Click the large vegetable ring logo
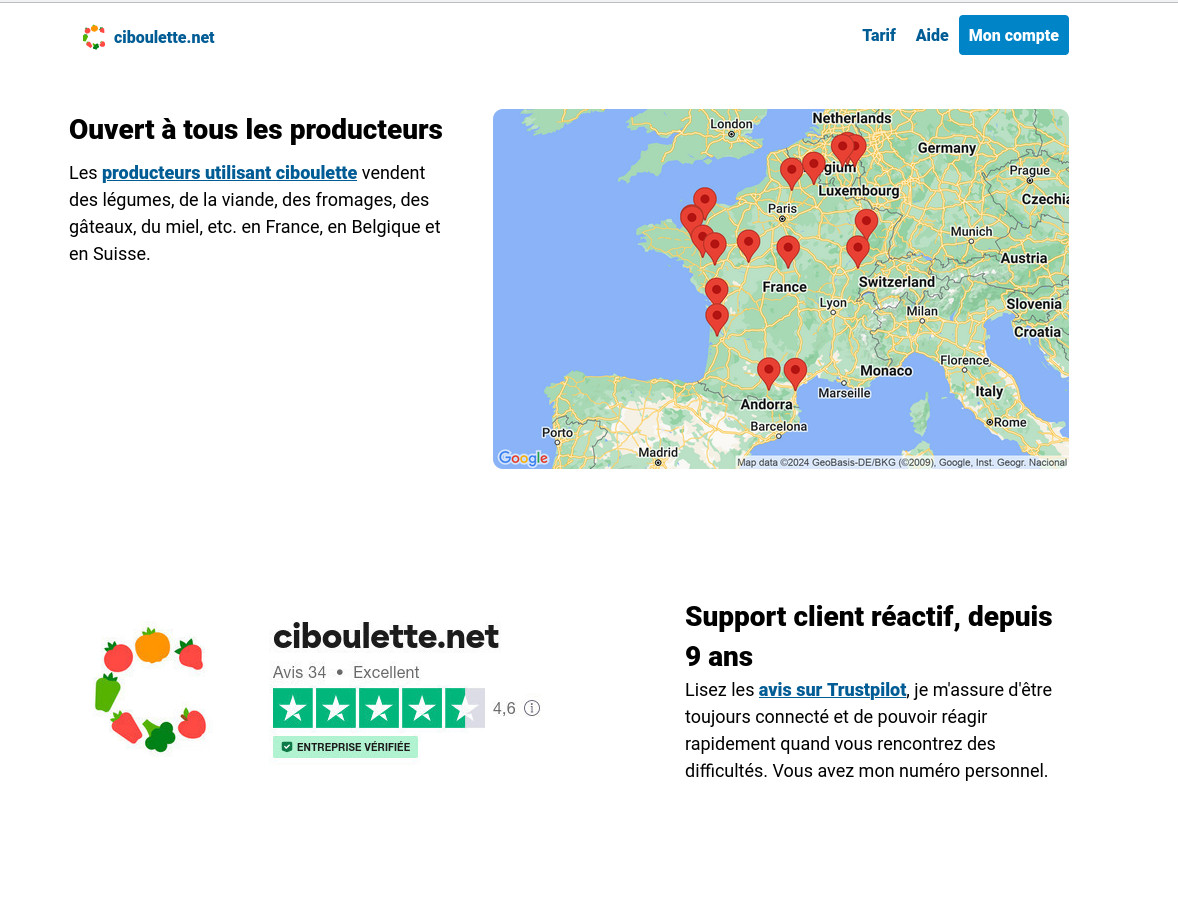This screenshot has width=1178, height=906. click(153, 690)
